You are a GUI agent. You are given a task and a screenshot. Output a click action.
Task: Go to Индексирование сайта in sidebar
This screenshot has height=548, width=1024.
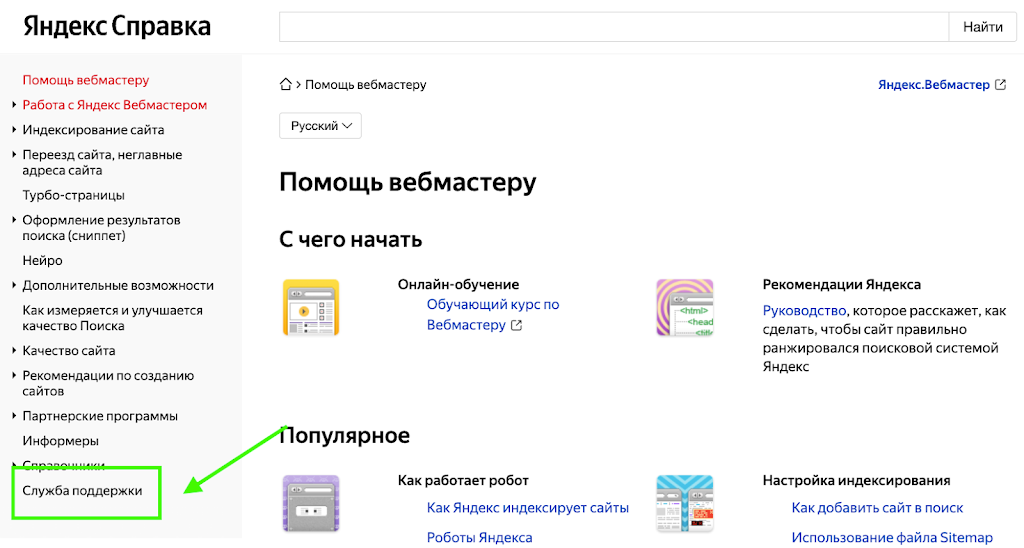93,129
